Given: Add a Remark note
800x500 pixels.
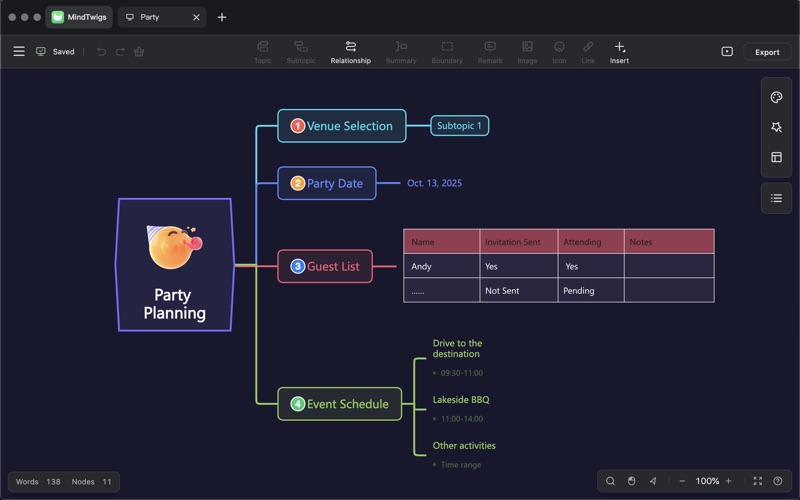Looking at the screenshot, I should tap(490, 53).
